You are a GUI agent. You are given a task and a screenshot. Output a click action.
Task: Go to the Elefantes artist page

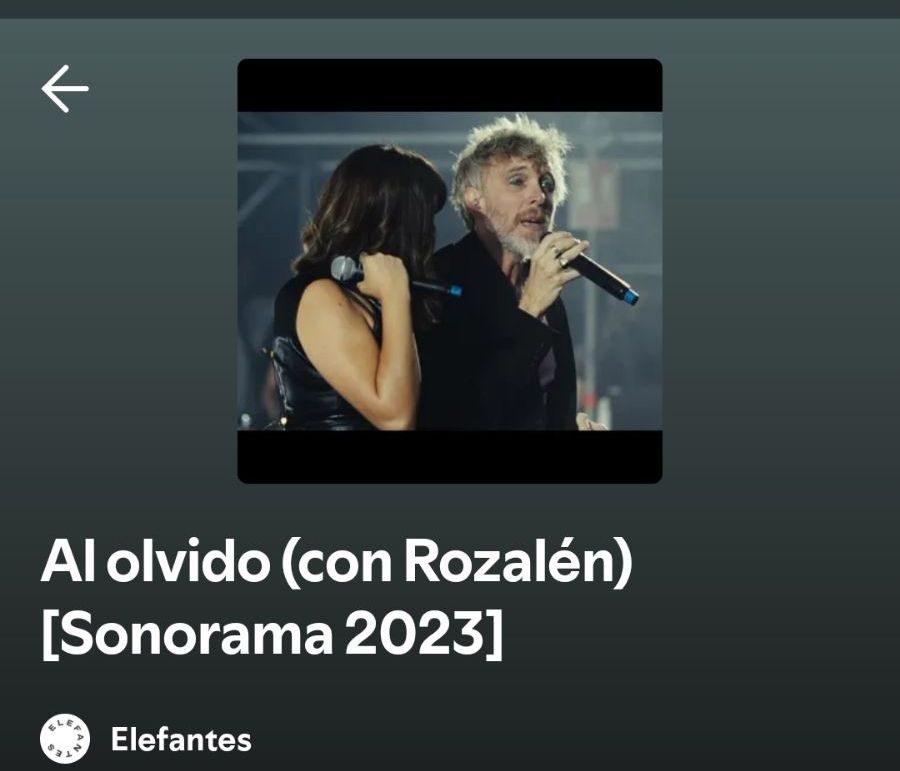pyautogui.click(x=181, y=739)
